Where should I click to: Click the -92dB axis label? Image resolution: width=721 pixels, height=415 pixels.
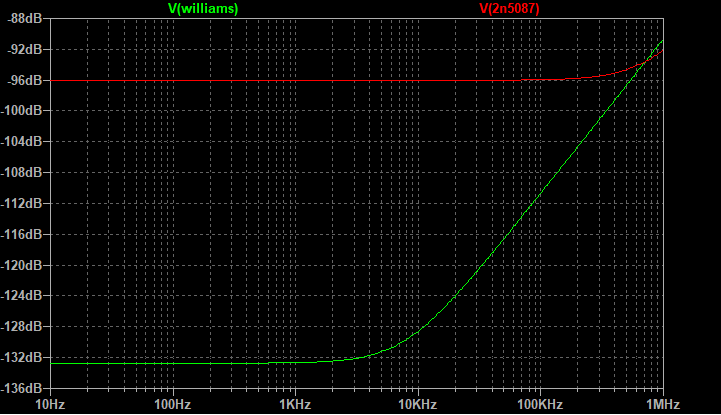pyautogui.click(x=25, y=49)
